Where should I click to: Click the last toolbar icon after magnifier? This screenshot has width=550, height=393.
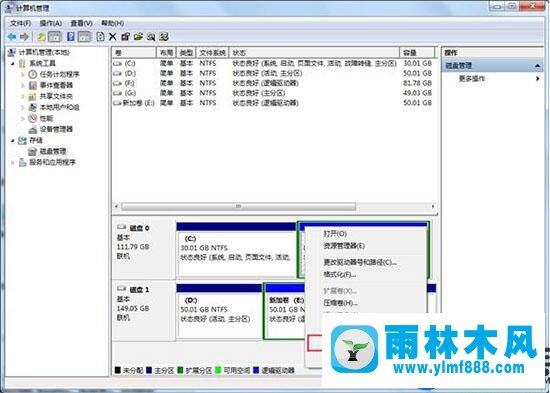point(164,36)
